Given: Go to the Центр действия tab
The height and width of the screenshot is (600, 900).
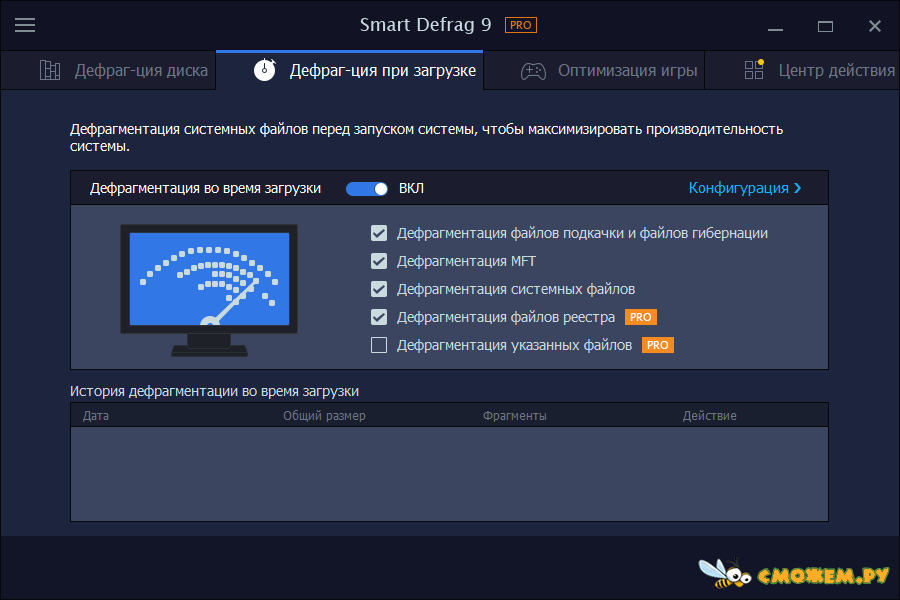Looking at the screenshot, I should coord(802,70).
